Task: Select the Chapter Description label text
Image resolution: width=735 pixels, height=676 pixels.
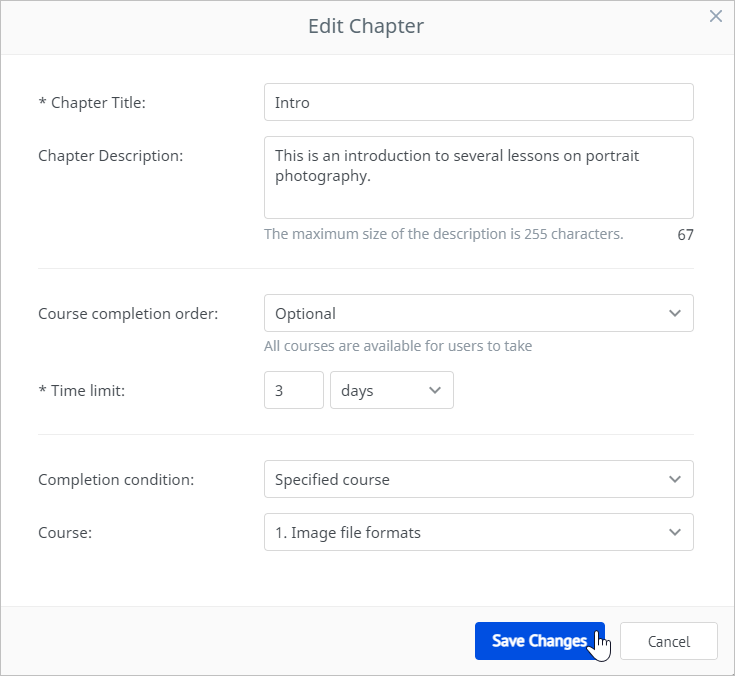Action: click(x=110, y=156)
